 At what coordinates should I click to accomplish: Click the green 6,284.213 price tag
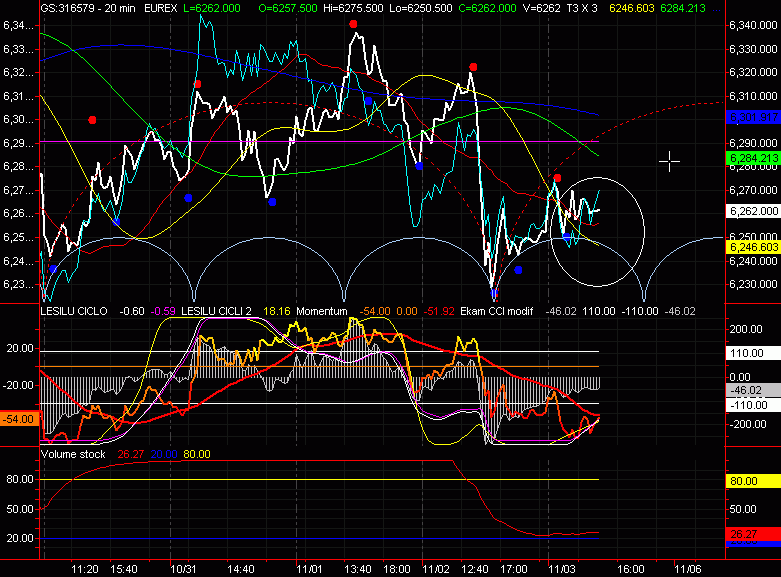click(x=750, y=158)
